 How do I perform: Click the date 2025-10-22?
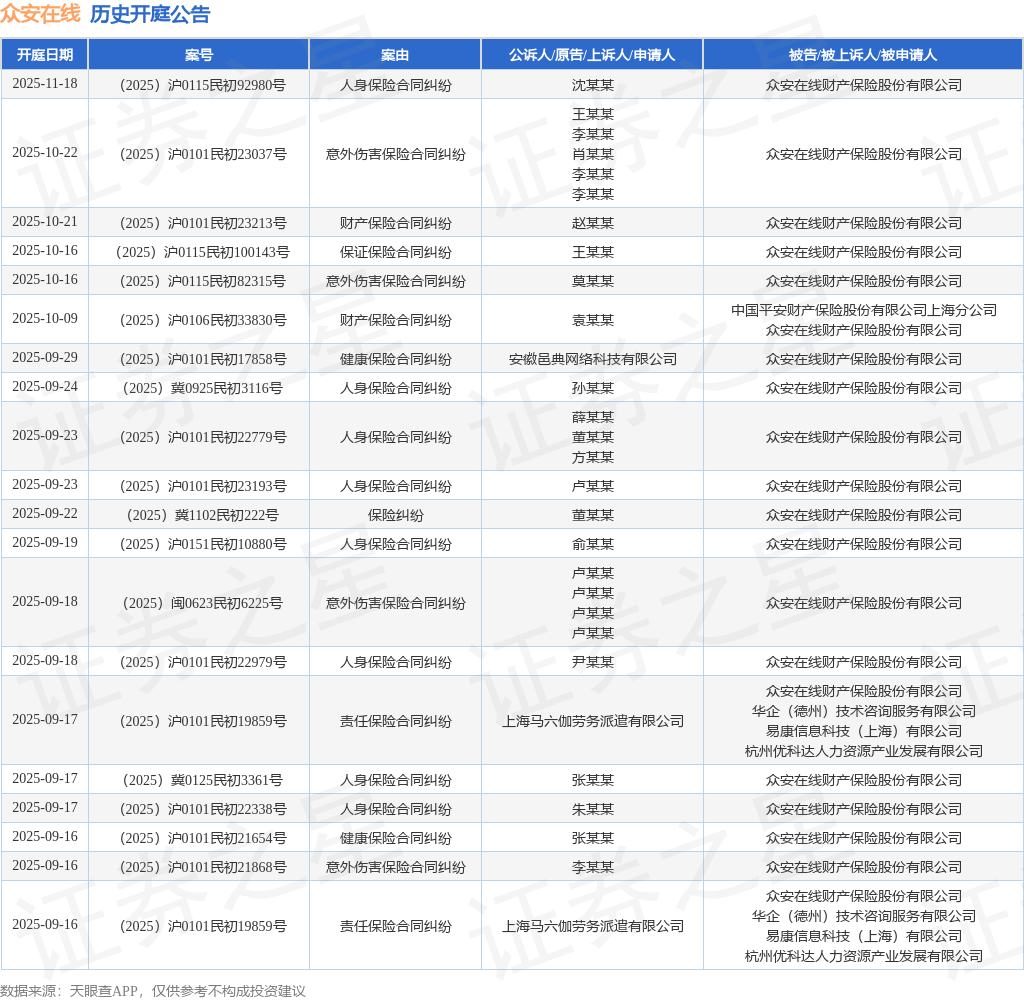tap(44, 152)
